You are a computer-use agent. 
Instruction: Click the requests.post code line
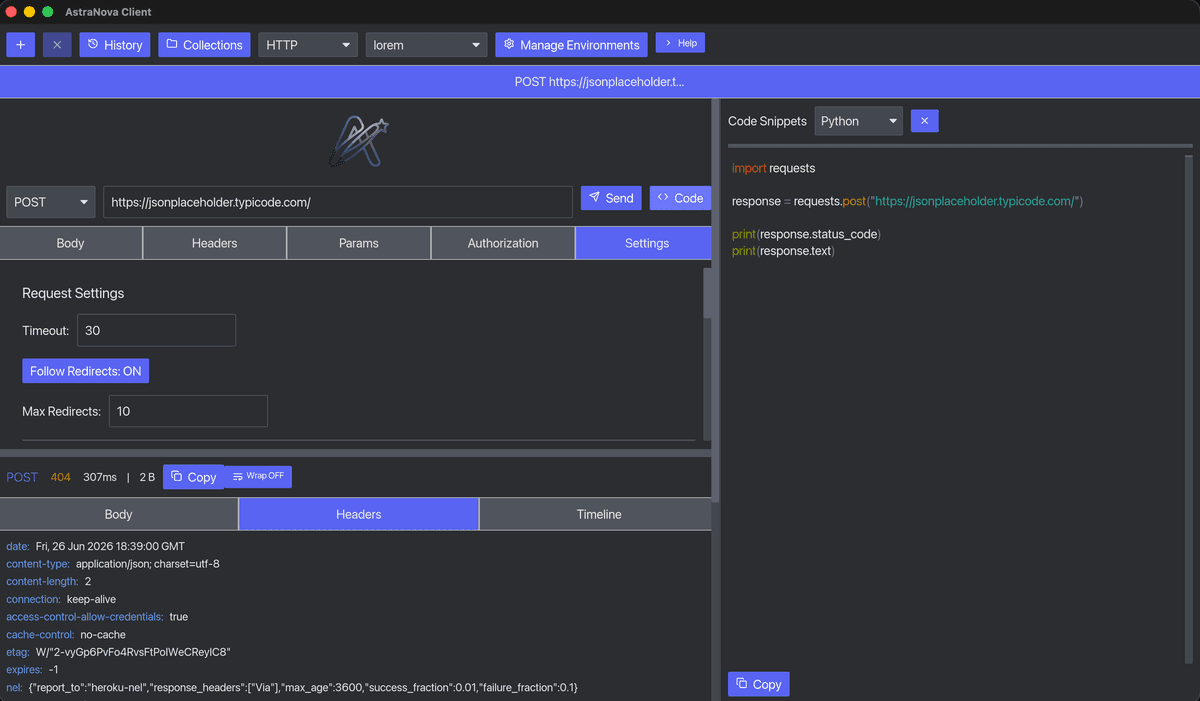pyautogui.click(x=908, y=201)
